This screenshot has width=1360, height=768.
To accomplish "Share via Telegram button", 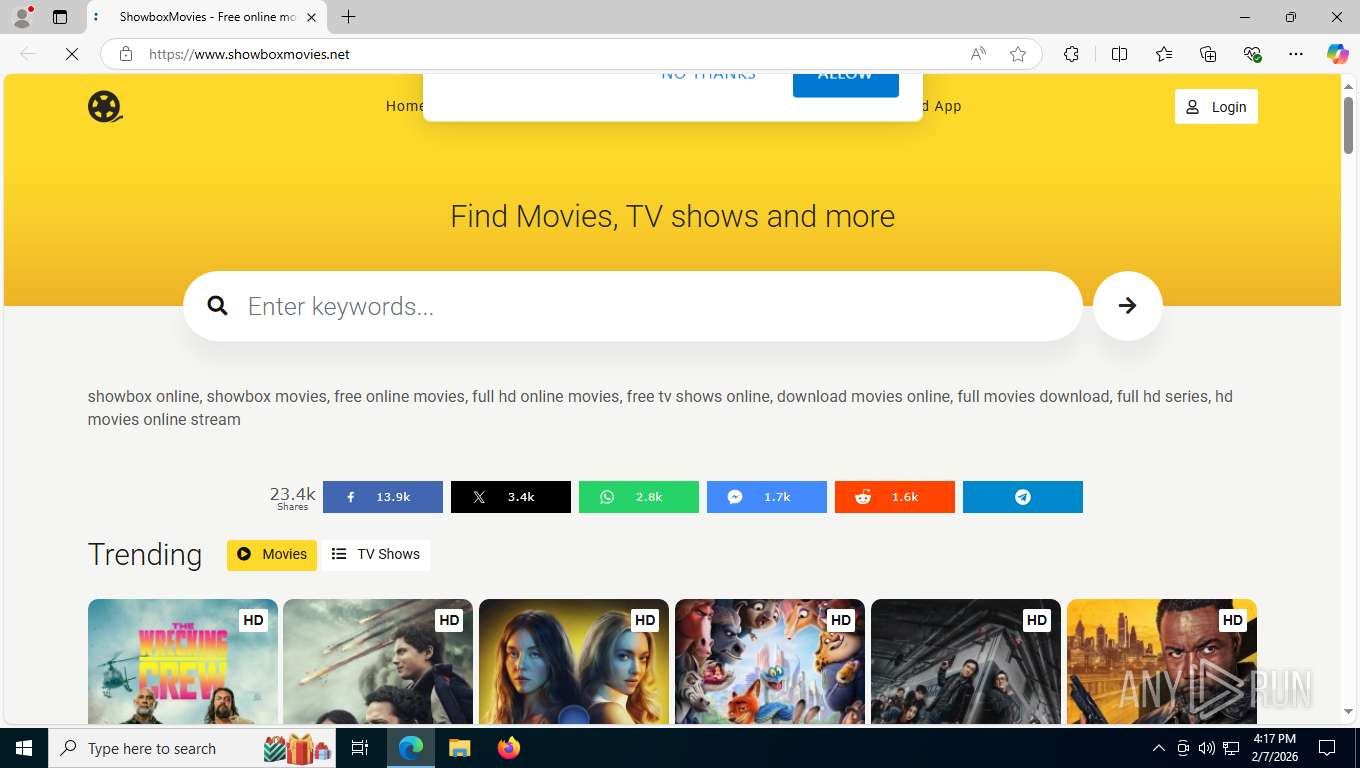I will [1023, 497].
